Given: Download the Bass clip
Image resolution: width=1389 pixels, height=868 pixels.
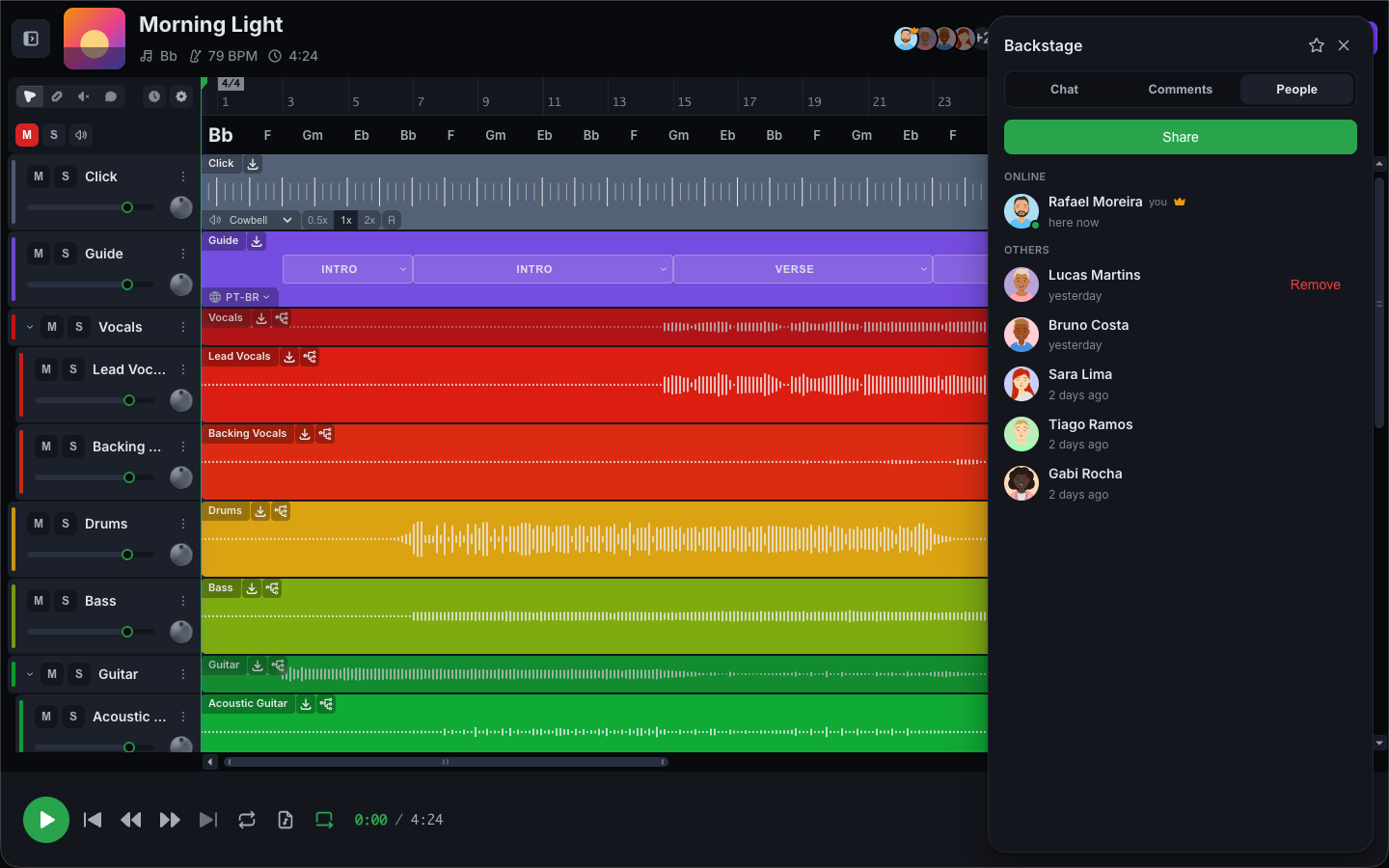Looking at the screenshot, I should pyautogui.click(x=252, y=588).
